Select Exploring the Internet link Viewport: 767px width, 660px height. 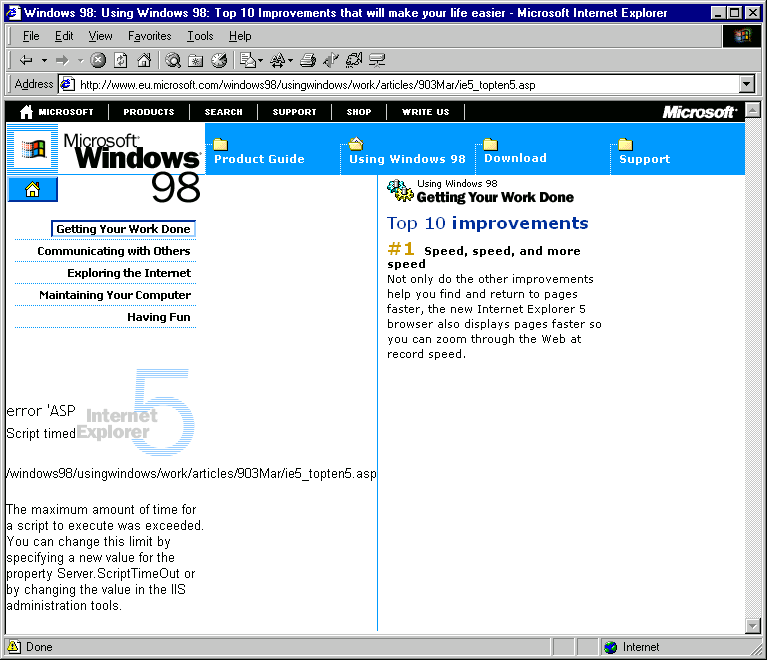[129, 273]
